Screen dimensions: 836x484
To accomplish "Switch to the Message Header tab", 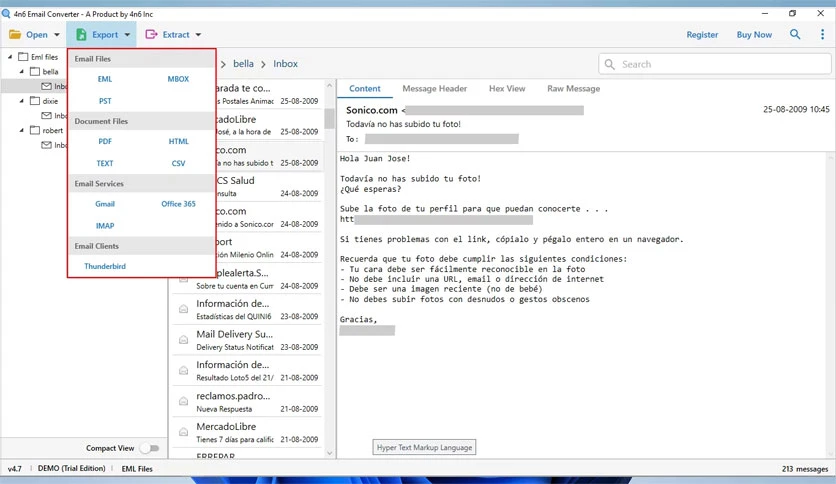I will (x=435, y=88).
